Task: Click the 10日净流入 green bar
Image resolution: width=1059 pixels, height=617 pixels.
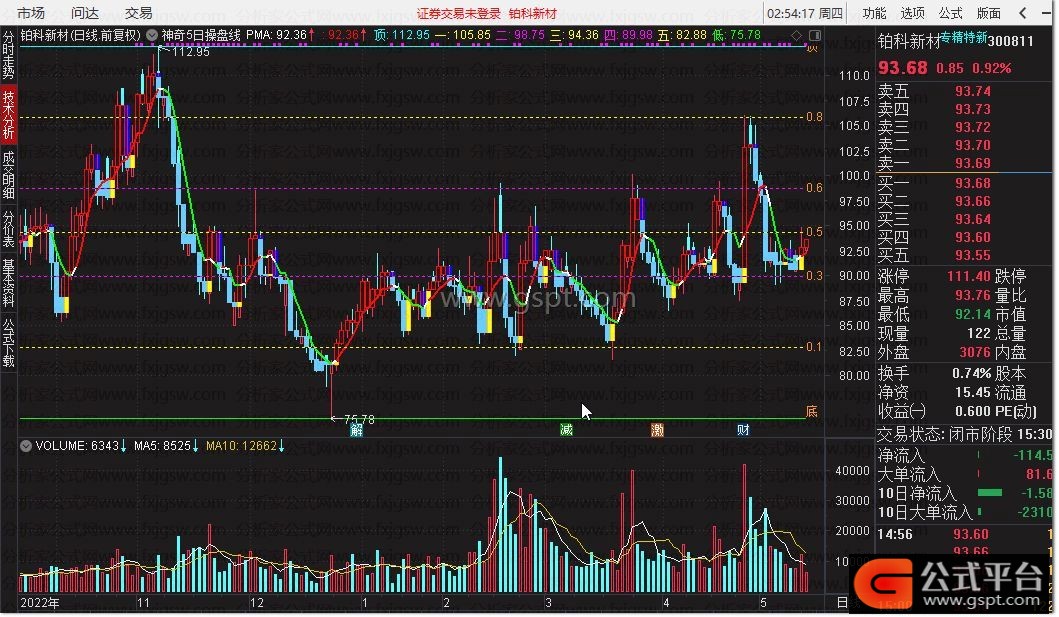Action: (989, 493)
